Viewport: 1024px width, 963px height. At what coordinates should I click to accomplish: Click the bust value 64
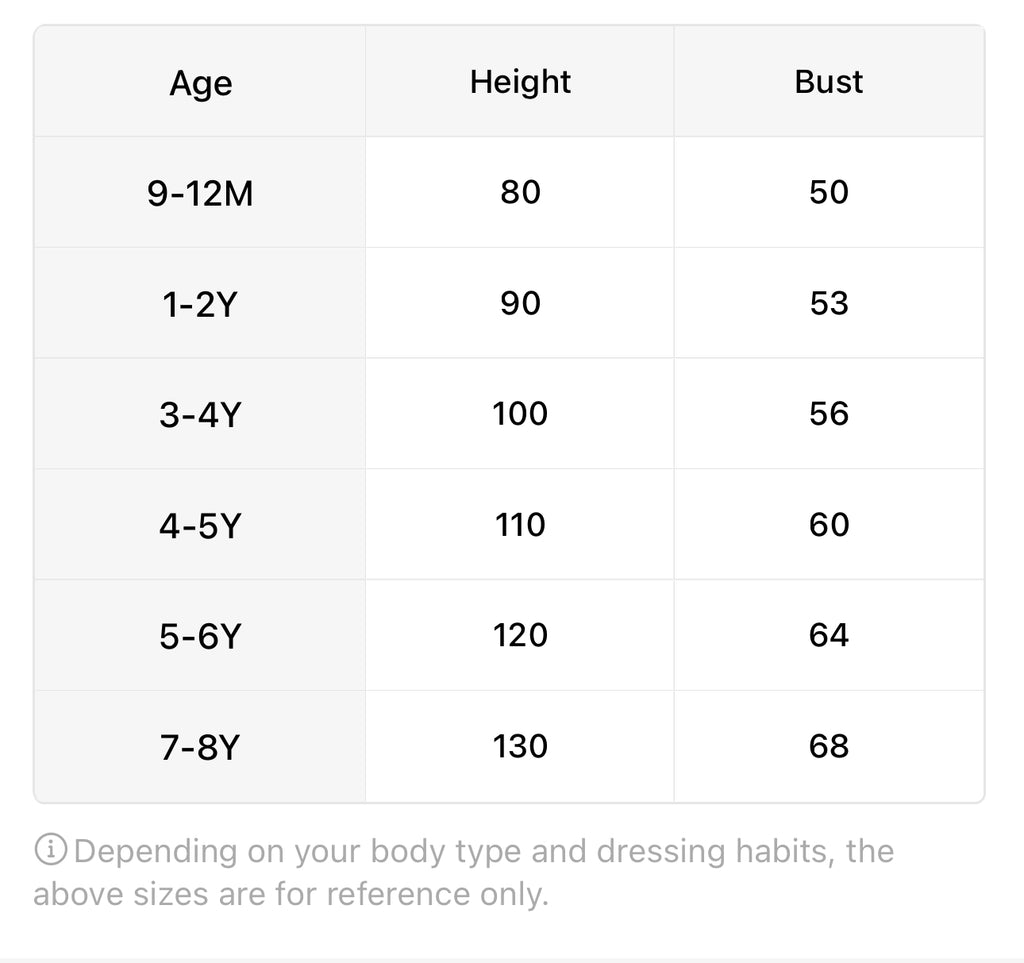click(828, 635)
